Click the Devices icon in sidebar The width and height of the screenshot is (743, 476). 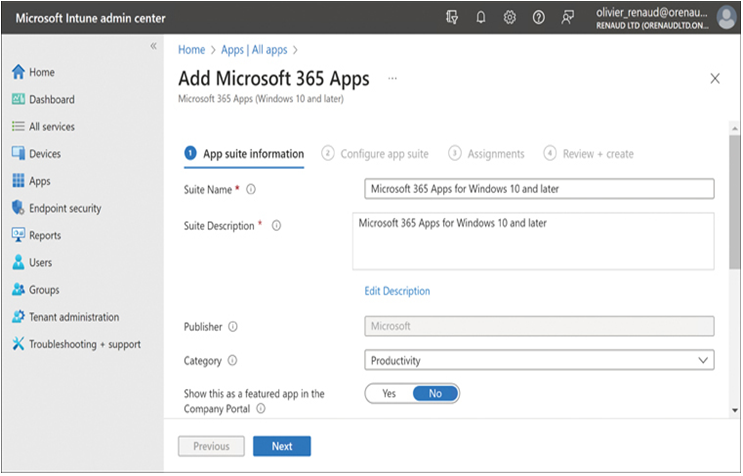pos(18,153)
